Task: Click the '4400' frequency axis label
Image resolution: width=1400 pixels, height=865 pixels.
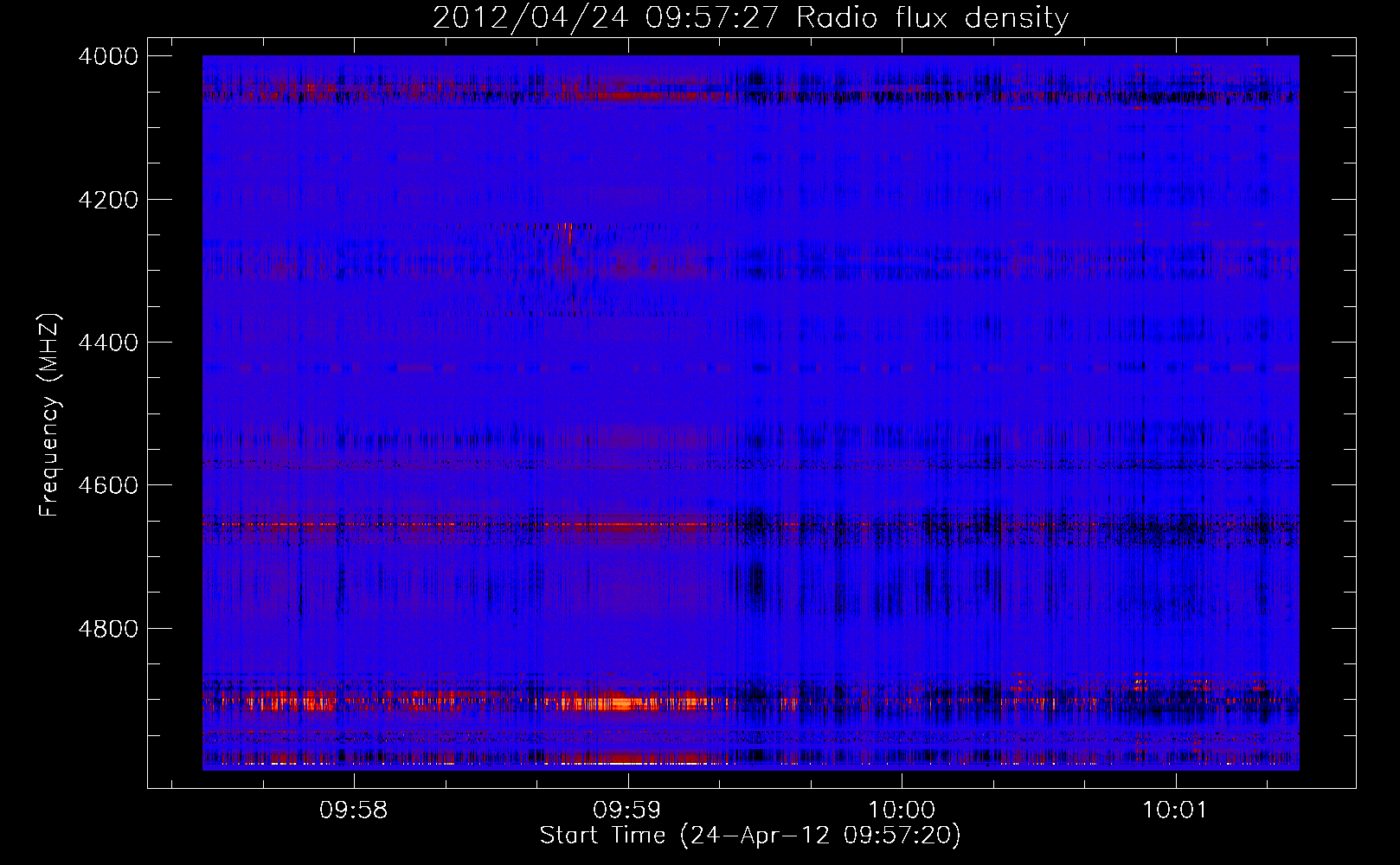Action: point(108,343)
